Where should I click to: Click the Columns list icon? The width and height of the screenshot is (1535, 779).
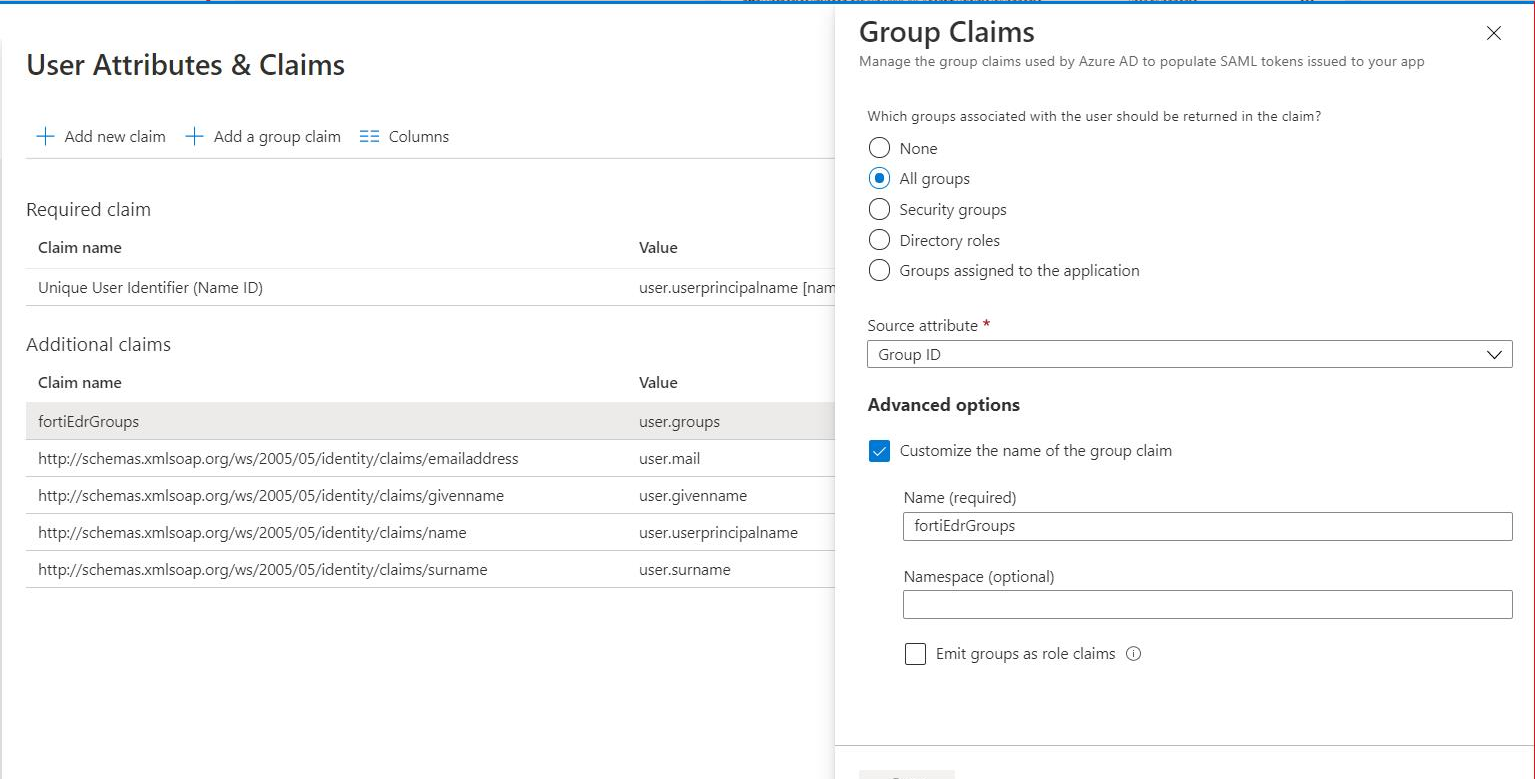tap(369, 137)
